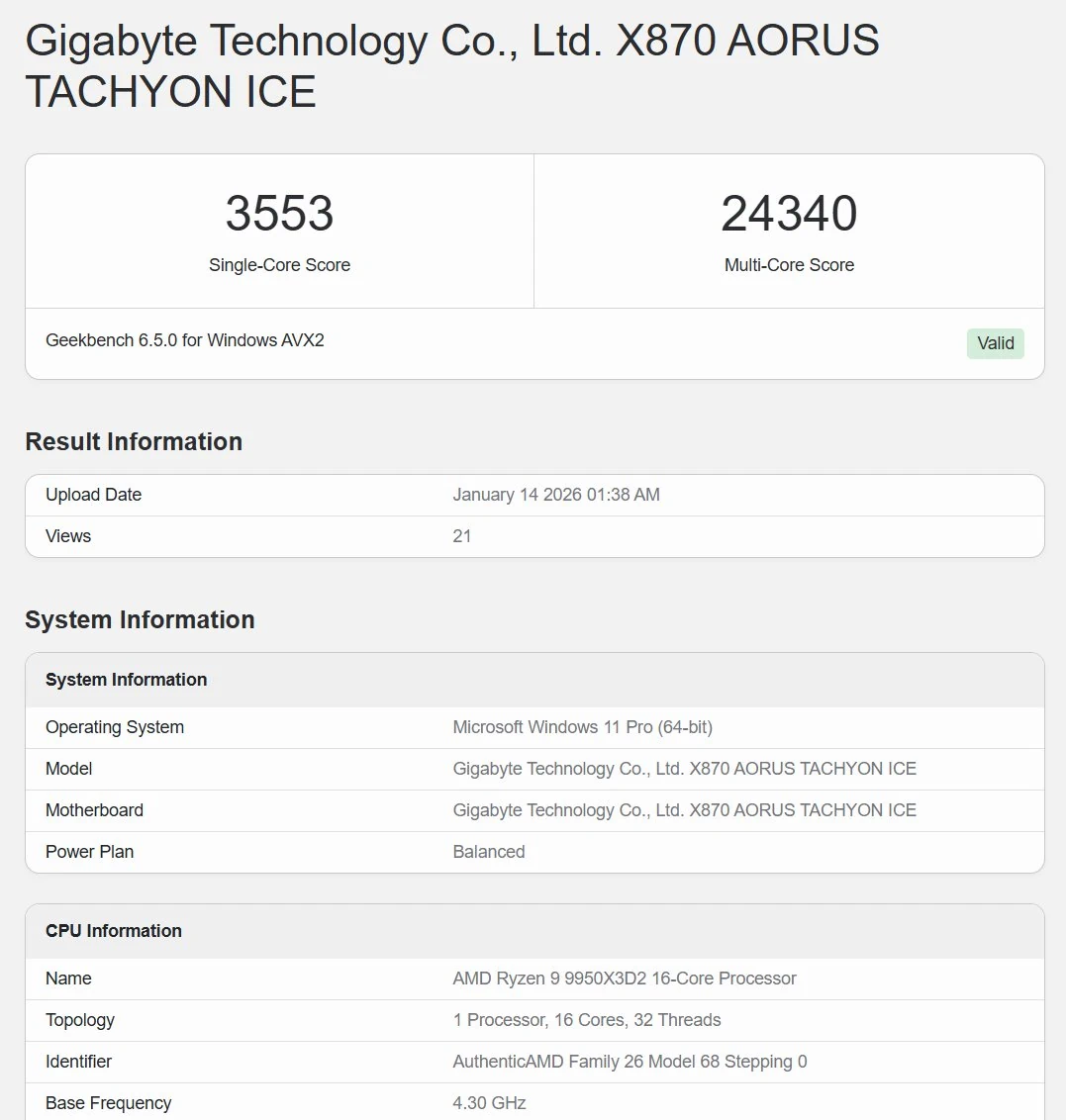The height and width of the screenshot is (1120, 1066).
Task: Click the Single-Core Score label
Action: (x=279, y=265)
